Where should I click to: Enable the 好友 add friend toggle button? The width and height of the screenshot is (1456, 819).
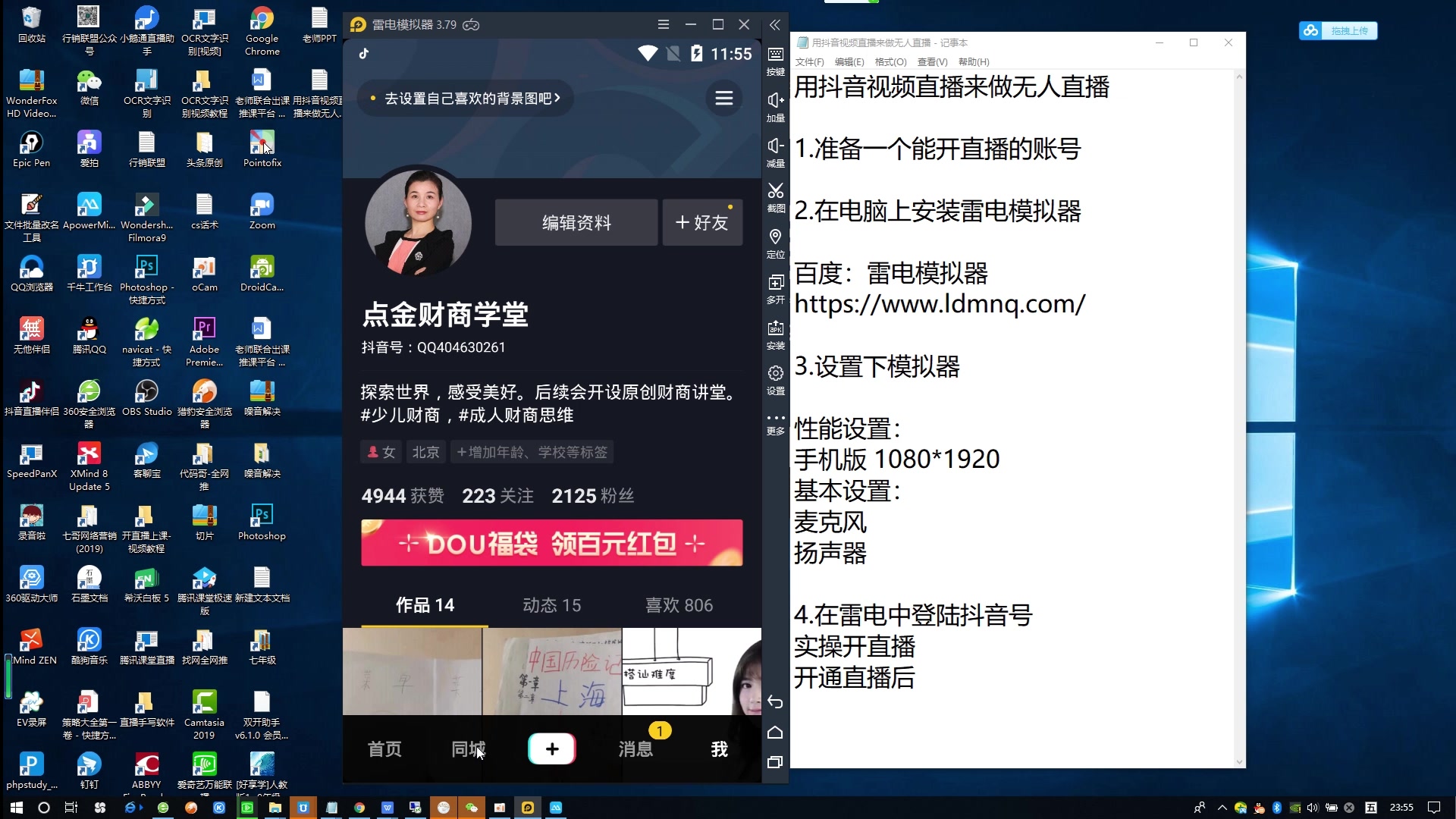[x=701, y=222]
